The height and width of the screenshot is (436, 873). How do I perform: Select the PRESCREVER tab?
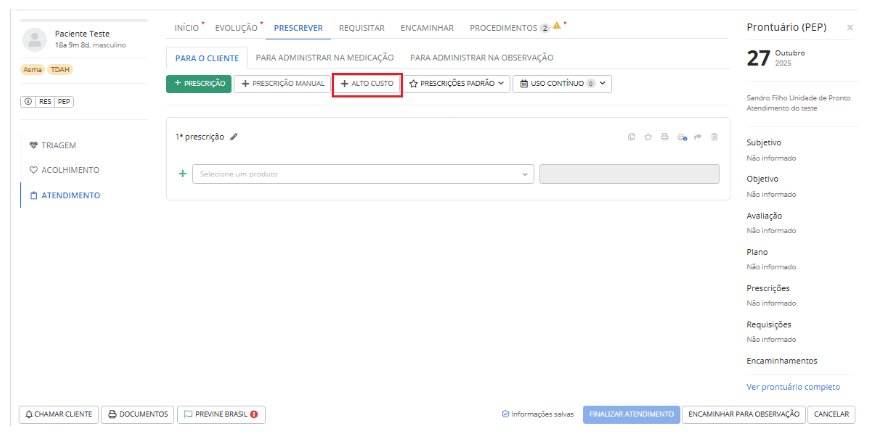(298, 28)
